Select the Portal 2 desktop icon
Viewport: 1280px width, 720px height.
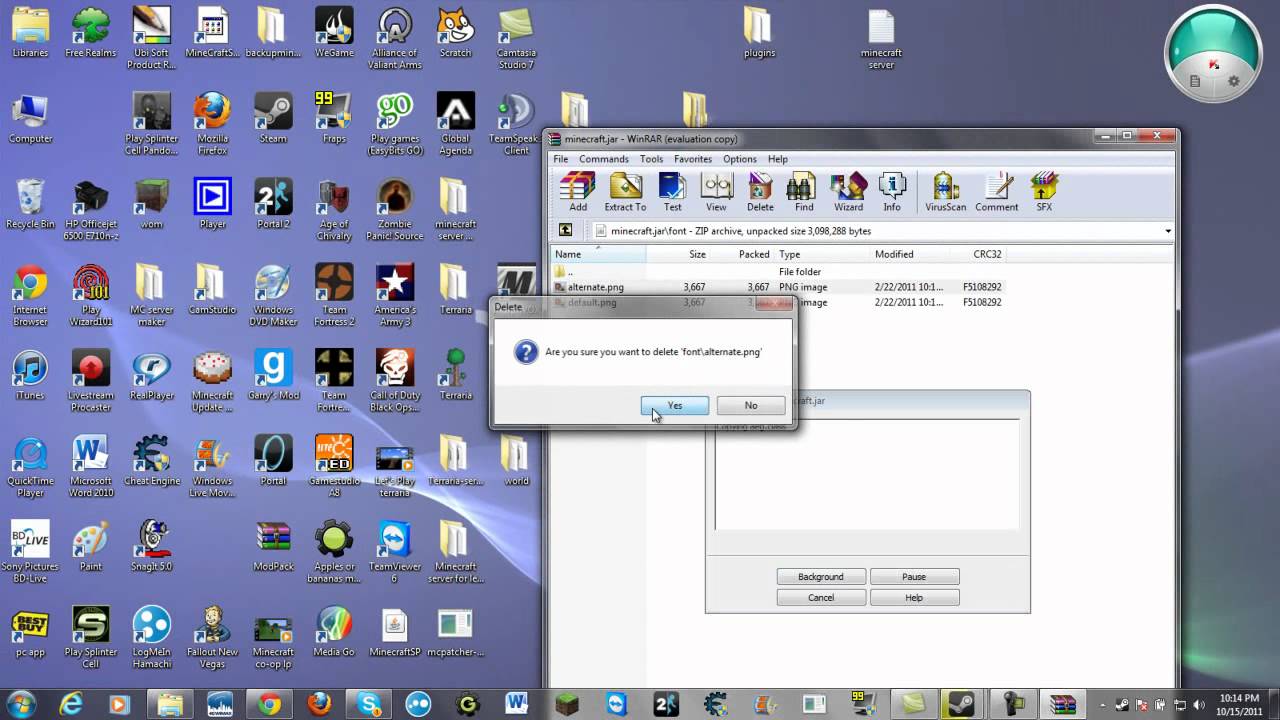point(273,204)
